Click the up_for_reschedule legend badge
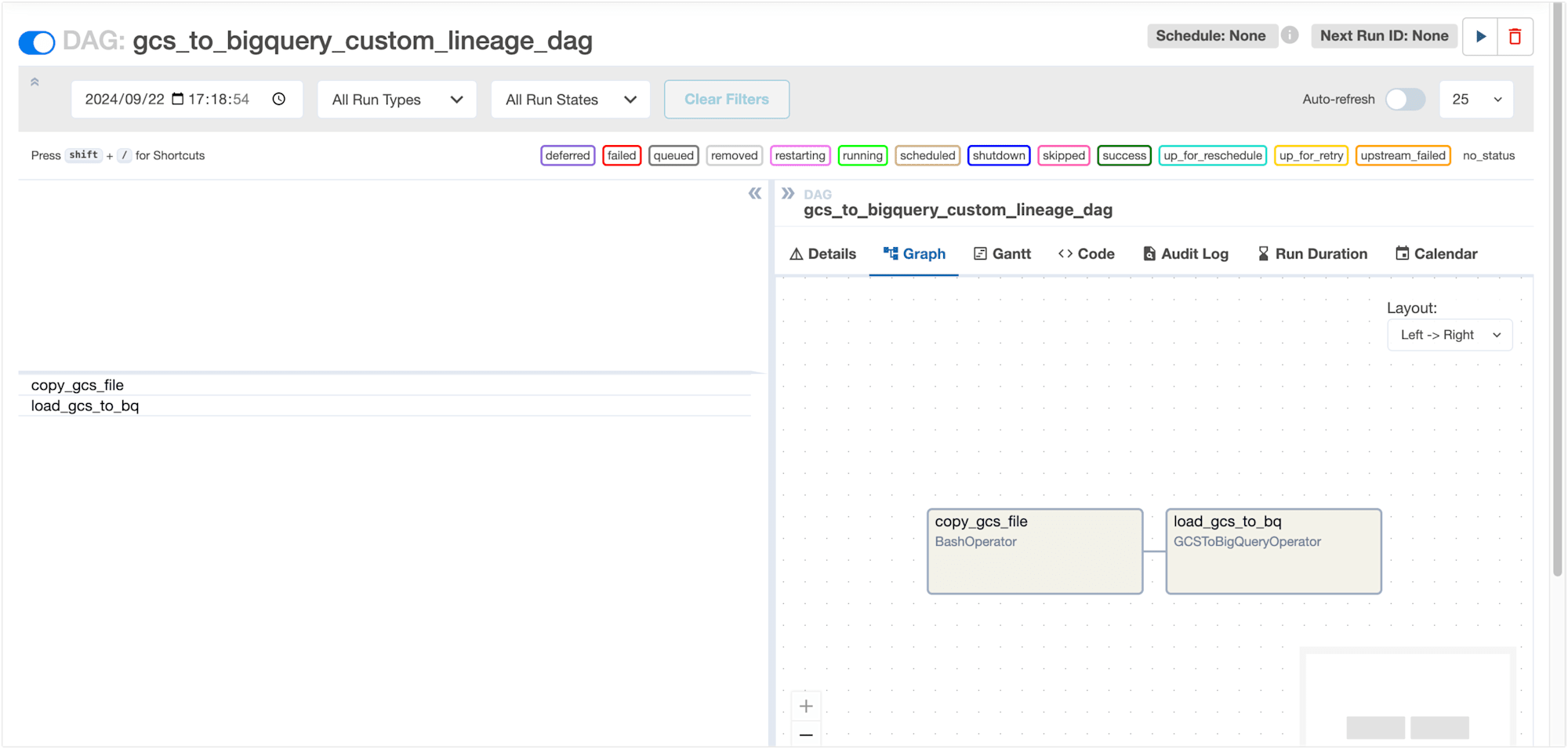Viewport: 1568px width, 749px height. (x=1213, y=155)
